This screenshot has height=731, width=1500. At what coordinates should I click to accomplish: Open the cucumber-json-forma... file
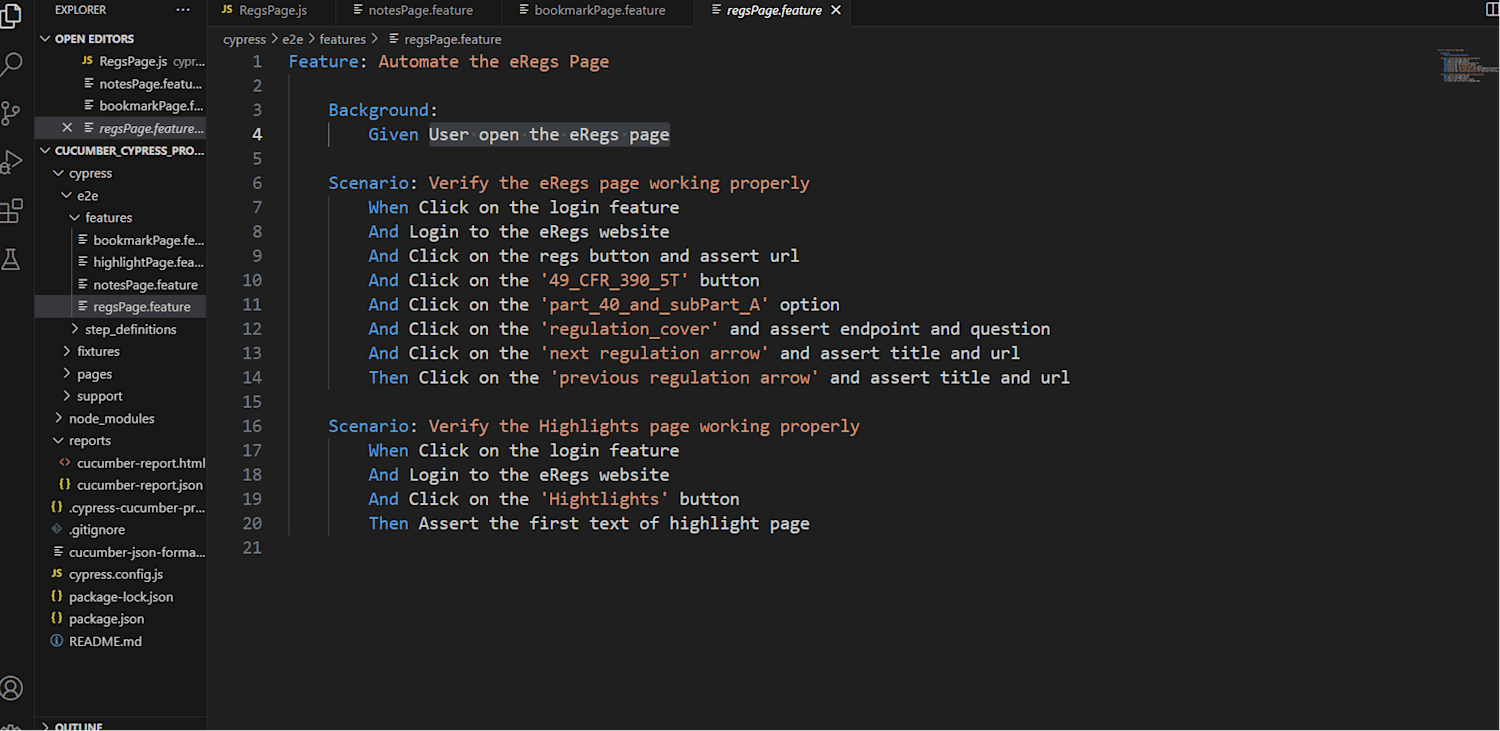136,552
